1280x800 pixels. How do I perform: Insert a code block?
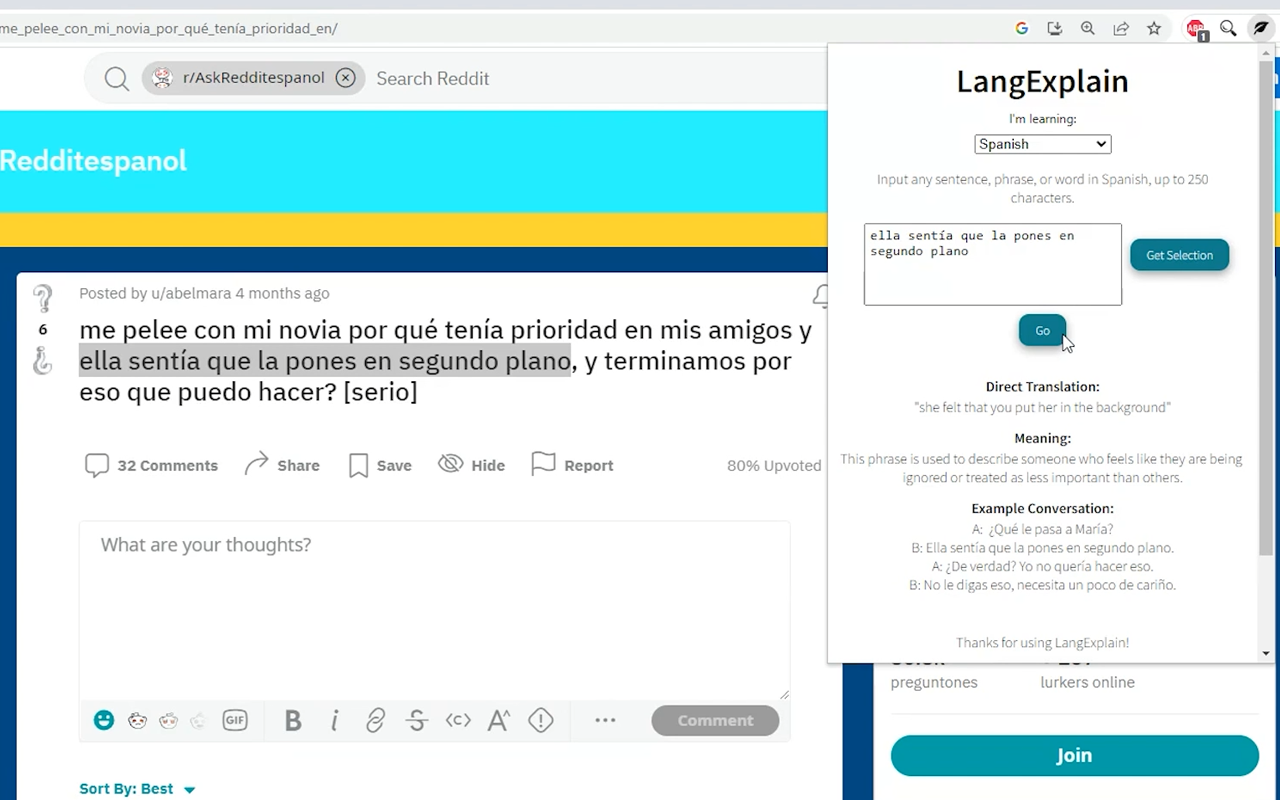[x=457, y=720]
